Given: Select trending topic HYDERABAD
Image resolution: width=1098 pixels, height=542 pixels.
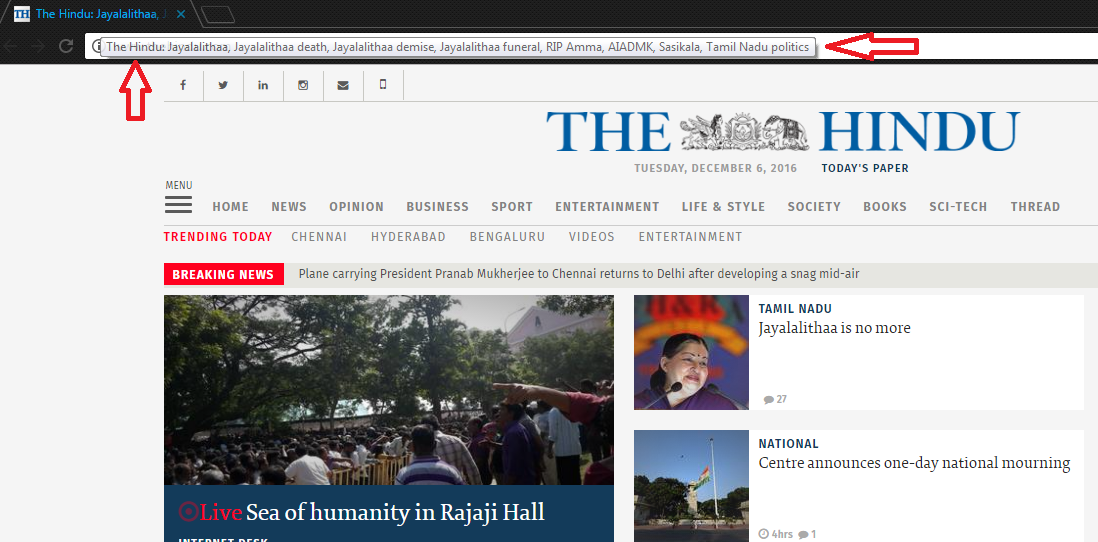Looking at the screenshot, I should (x=408, y=237).
